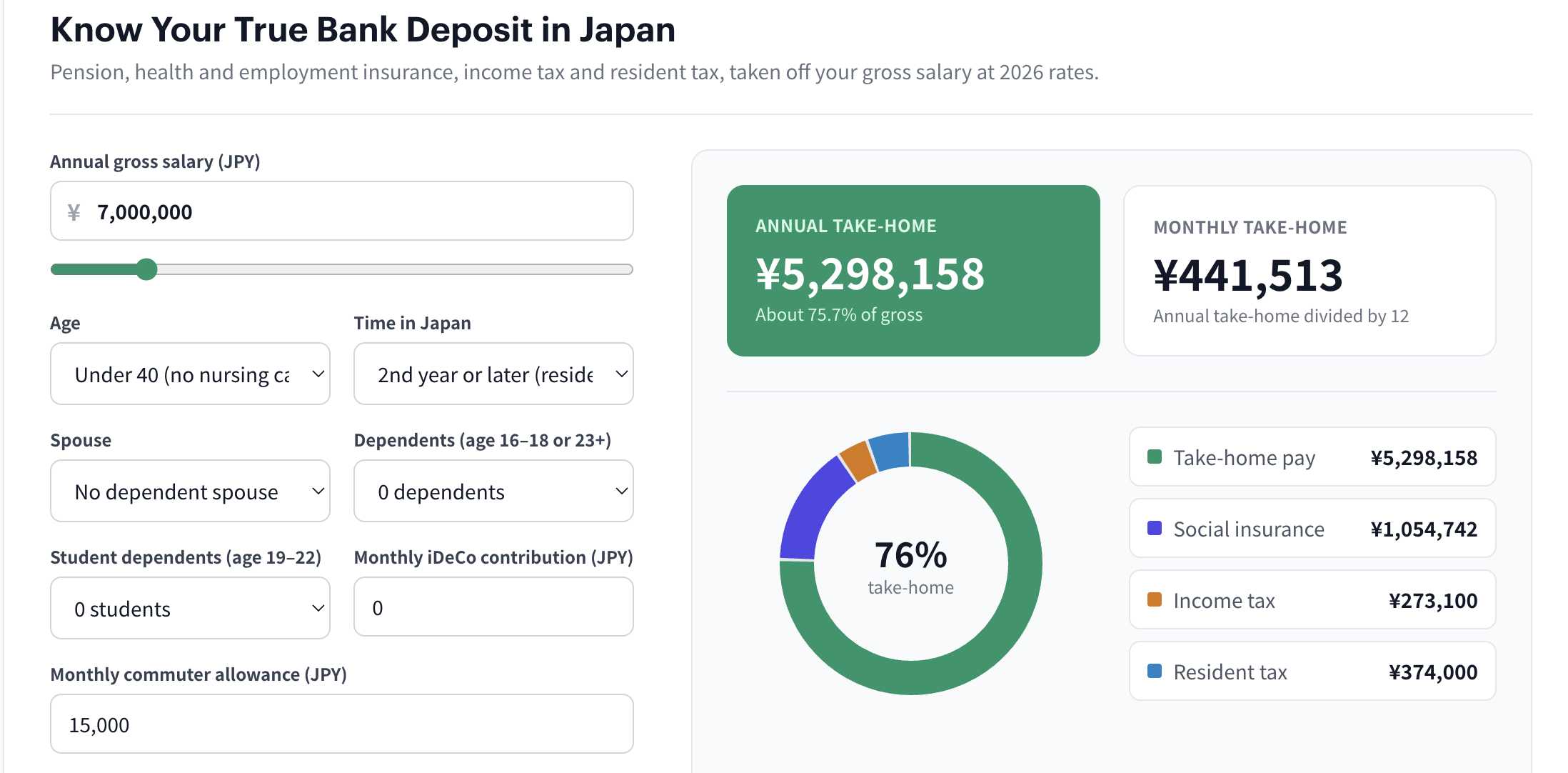The image size is (1568, 773).
Task: Click the 'Know Your True Bank Deposit in Japan' heading
Action: coord(363,30)
